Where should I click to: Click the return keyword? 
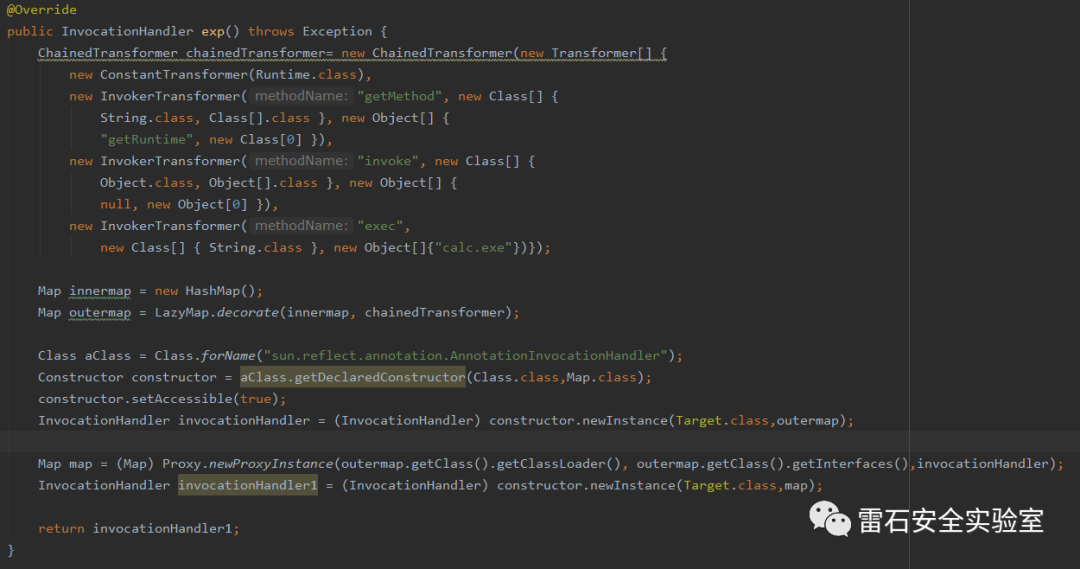click(x=61, y=529)
